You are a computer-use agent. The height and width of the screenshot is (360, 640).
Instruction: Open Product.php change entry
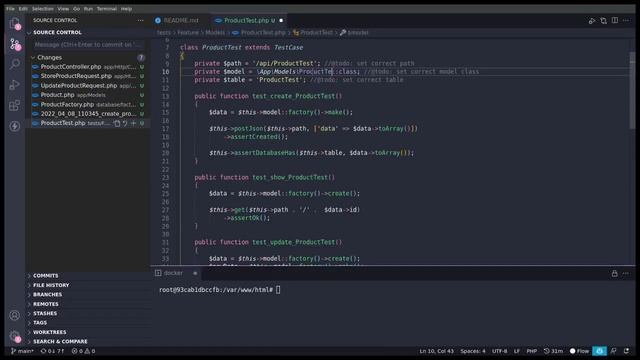(88, 95)
